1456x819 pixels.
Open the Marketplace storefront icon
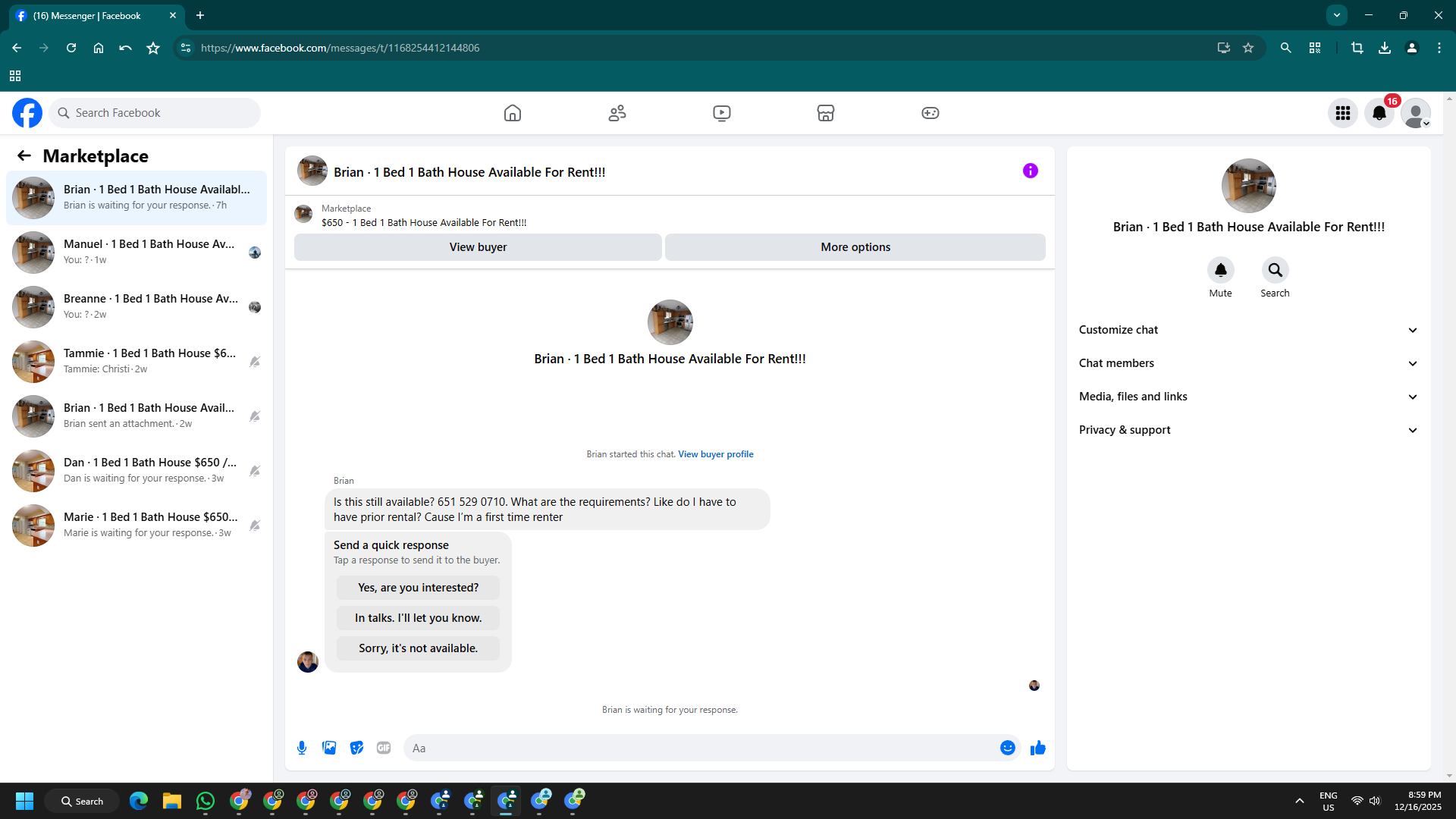point(826,113)
